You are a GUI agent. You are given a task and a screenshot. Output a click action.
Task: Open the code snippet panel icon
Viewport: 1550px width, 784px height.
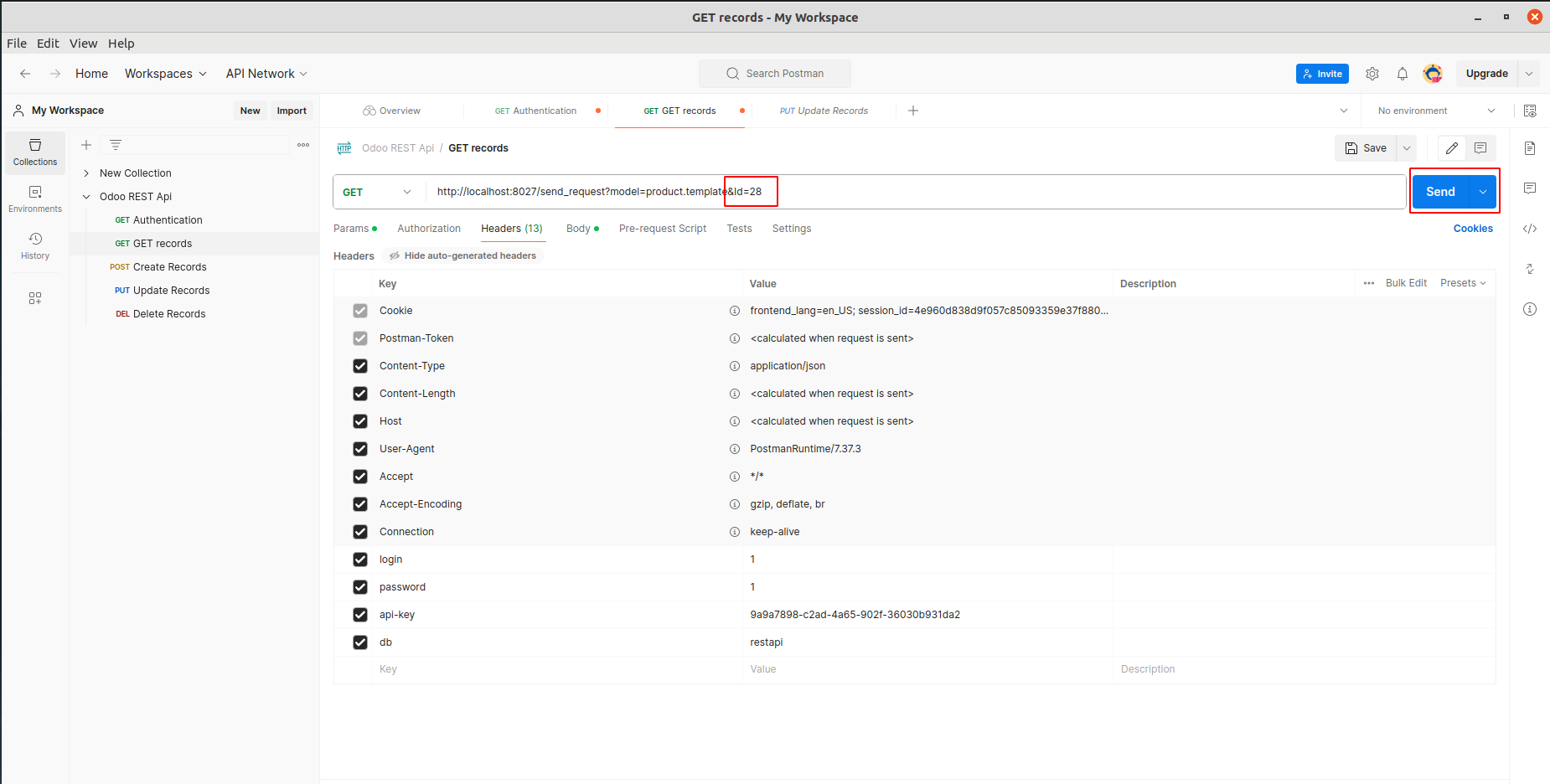click(1530, 229)
